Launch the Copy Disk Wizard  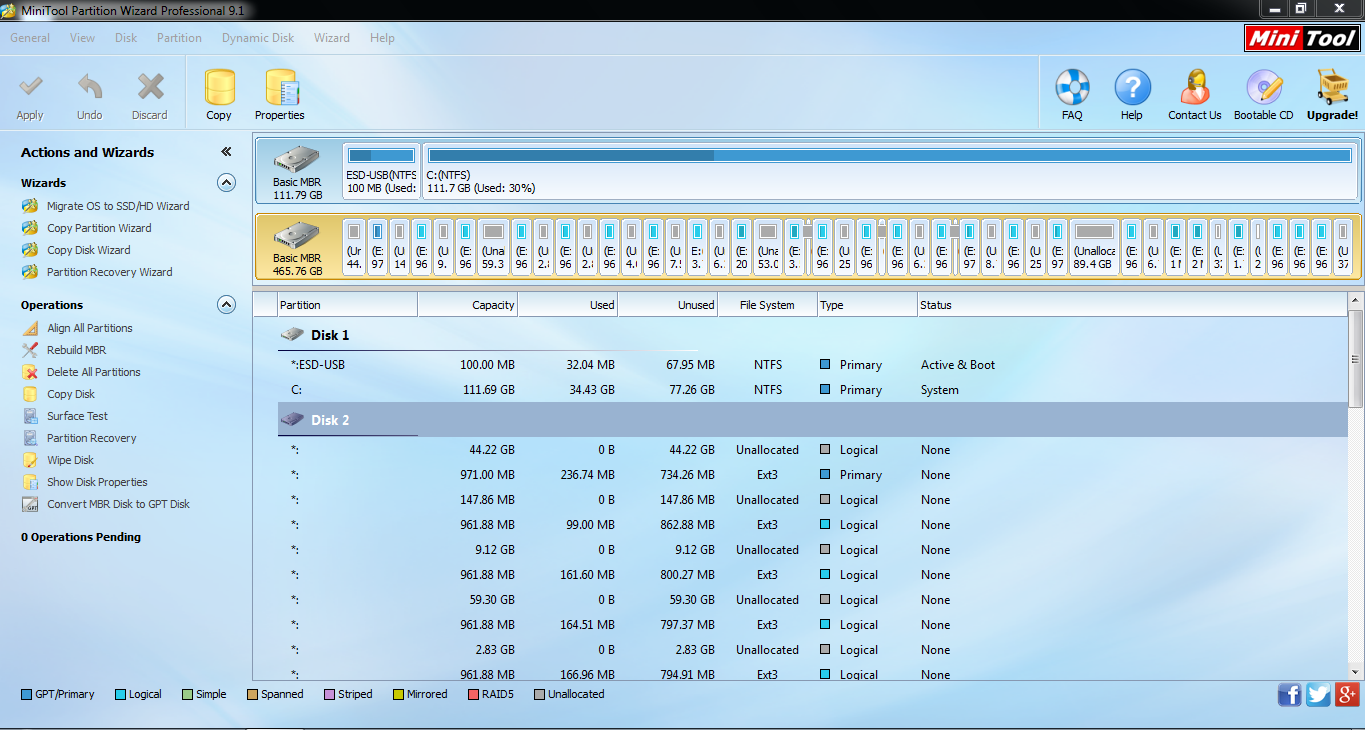[89, 250]
